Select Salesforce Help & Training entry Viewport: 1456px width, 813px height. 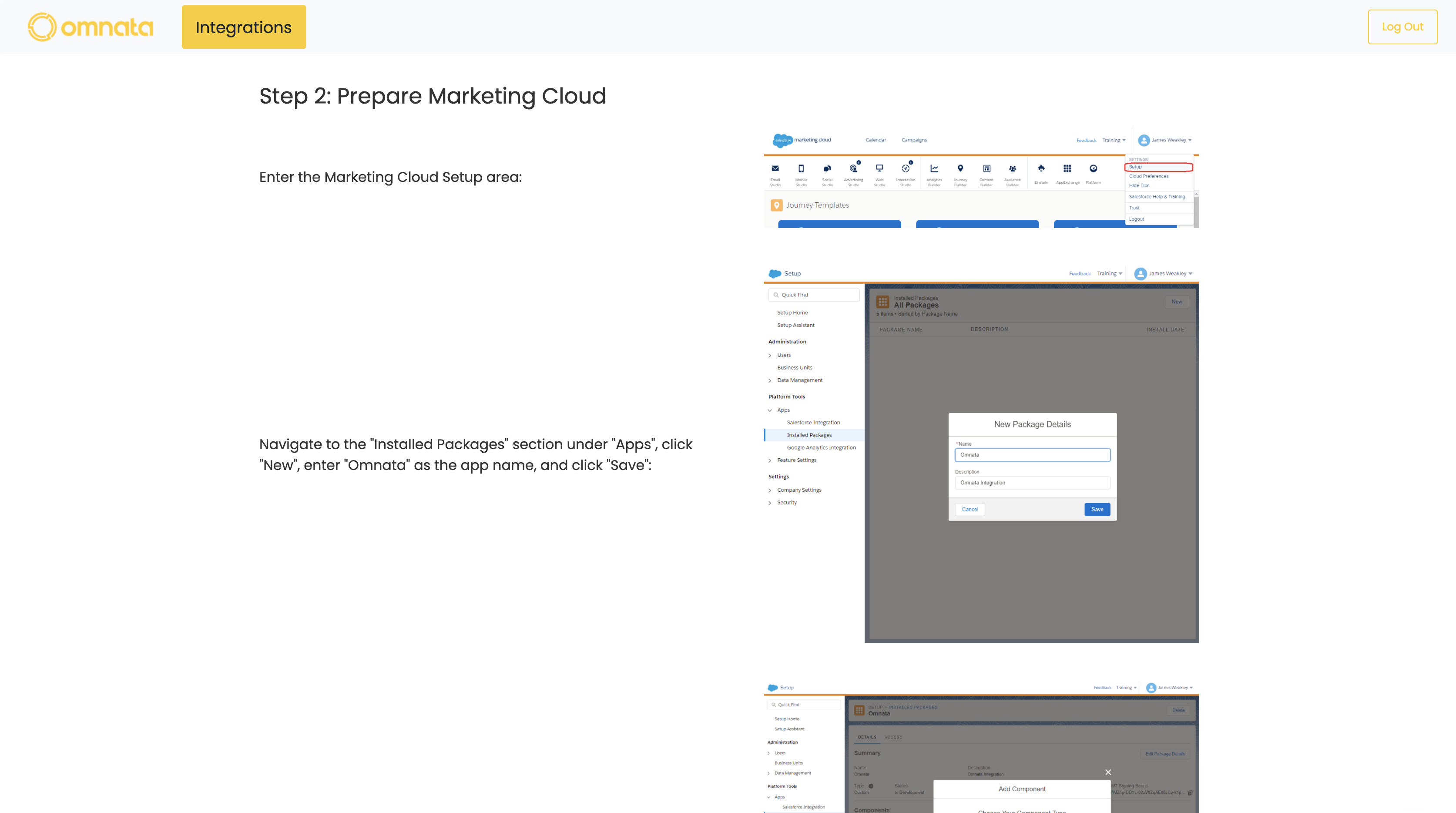coord(1157,197)
